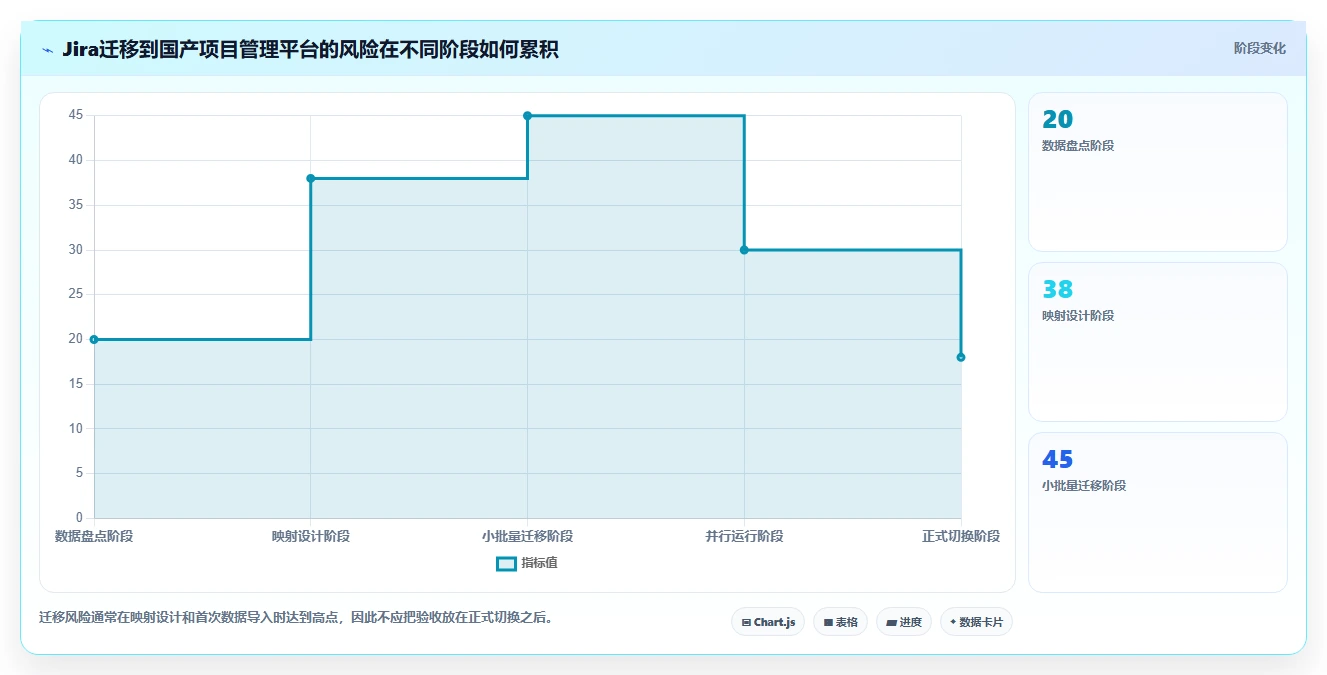Click the 小批量迁移阶段 x-axis label
The height and width of the screenshot is (675, 1327).
(527, 536)
